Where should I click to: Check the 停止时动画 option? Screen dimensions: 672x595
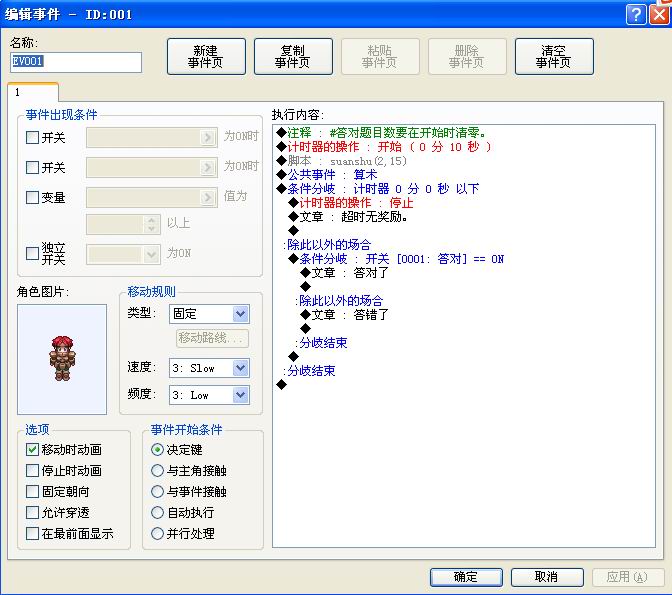[x=33, y=470]
